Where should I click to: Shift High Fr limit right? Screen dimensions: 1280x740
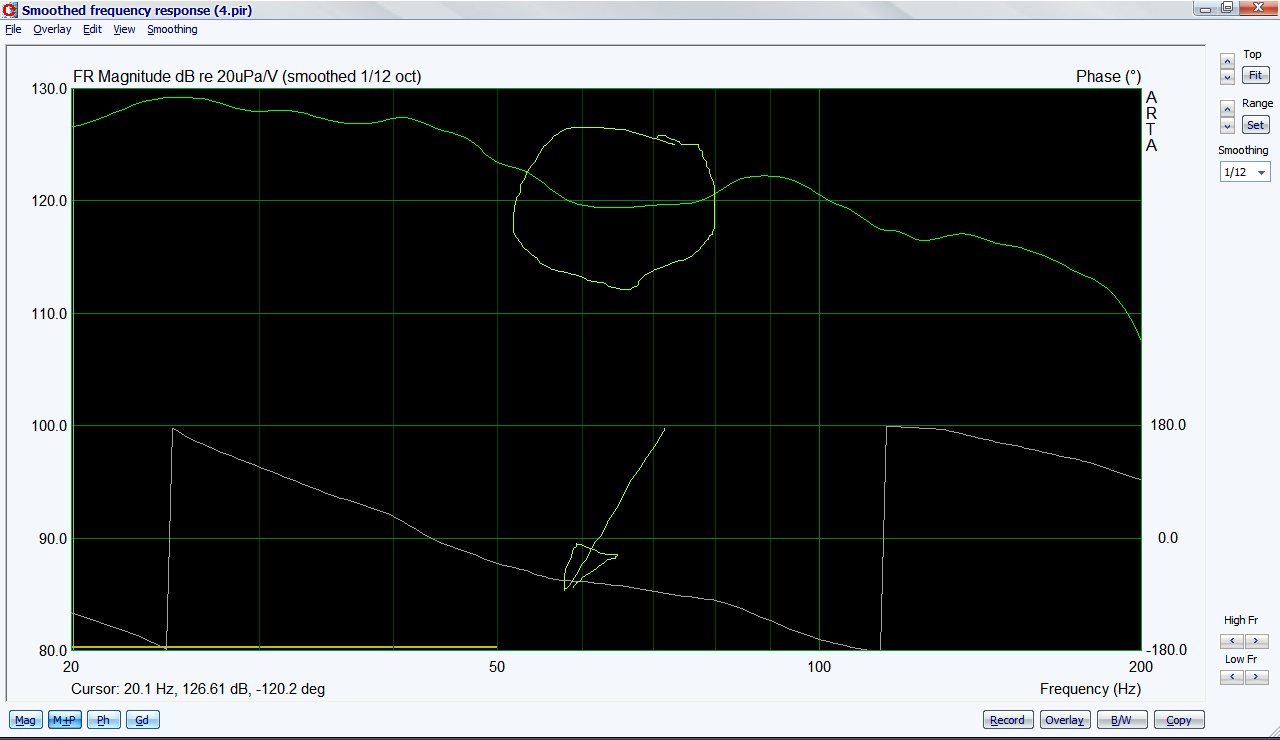click(x=1256, y=641)
